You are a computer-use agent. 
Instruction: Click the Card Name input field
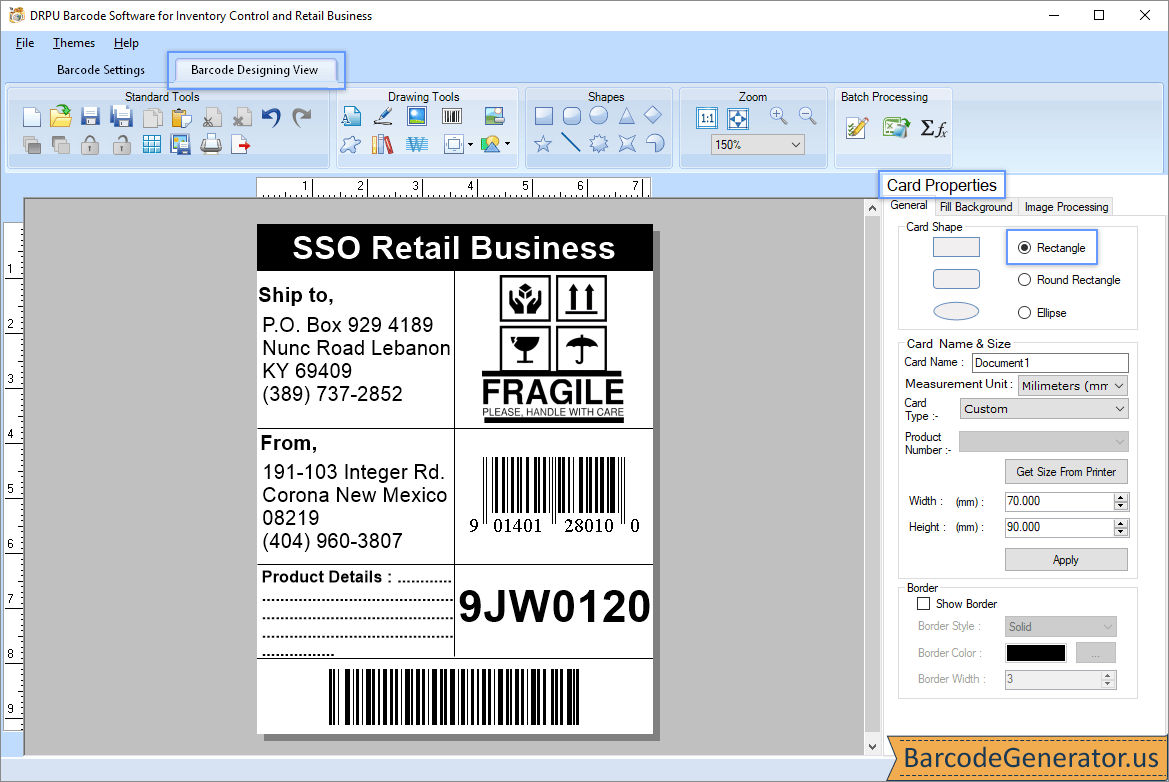click(x=1050, y=363)
